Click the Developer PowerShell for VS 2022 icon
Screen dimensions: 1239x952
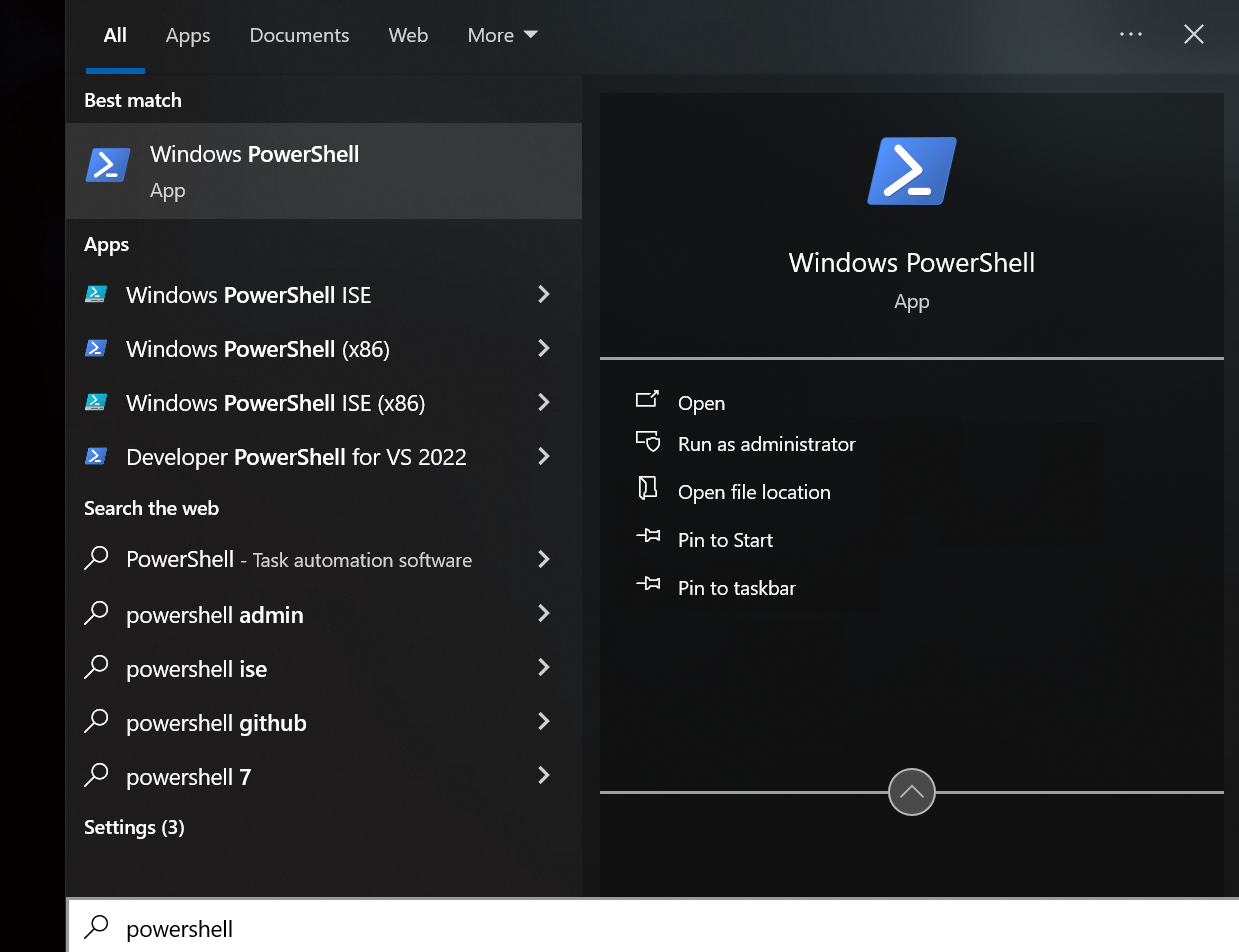pos(96,456)
